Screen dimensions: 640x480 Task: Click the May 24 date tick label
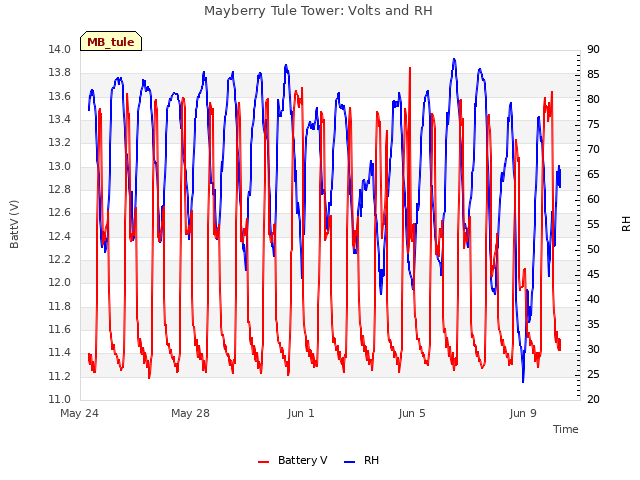pos(79,413)
